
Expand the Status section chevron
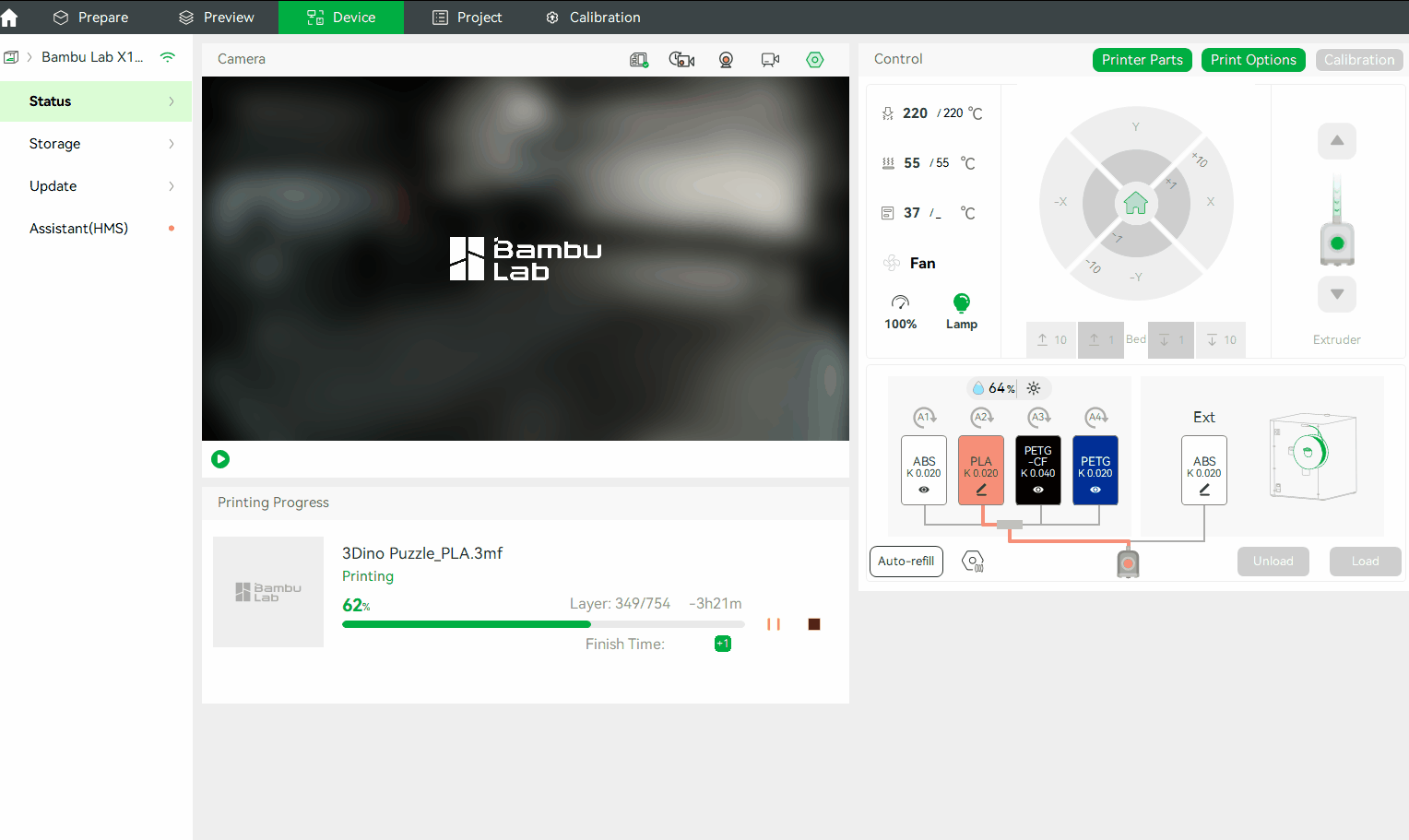[172, 101]
